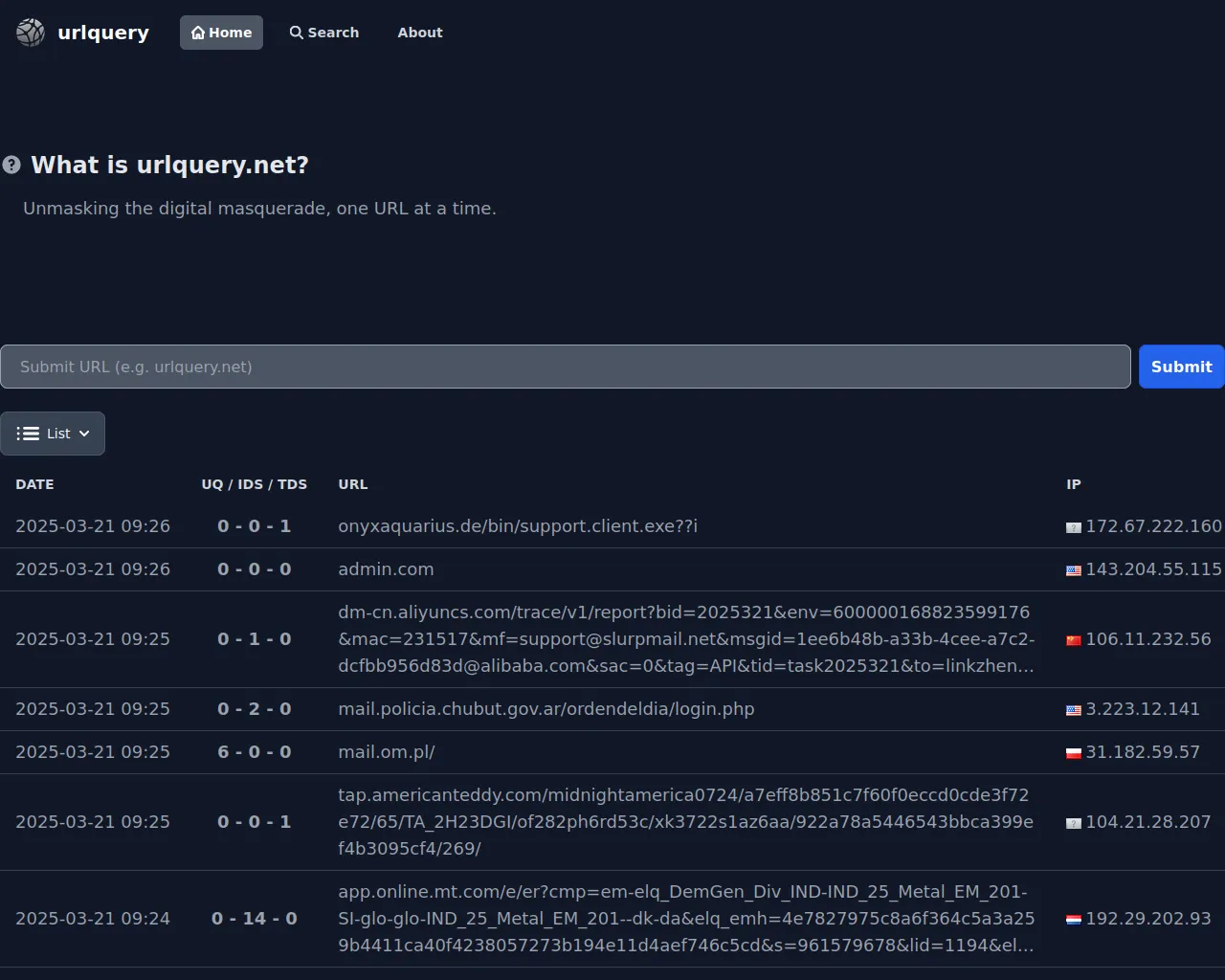Click the Poland flag icon beside 31.182.59.57
1225x980 pixels.
point(1074,753)
